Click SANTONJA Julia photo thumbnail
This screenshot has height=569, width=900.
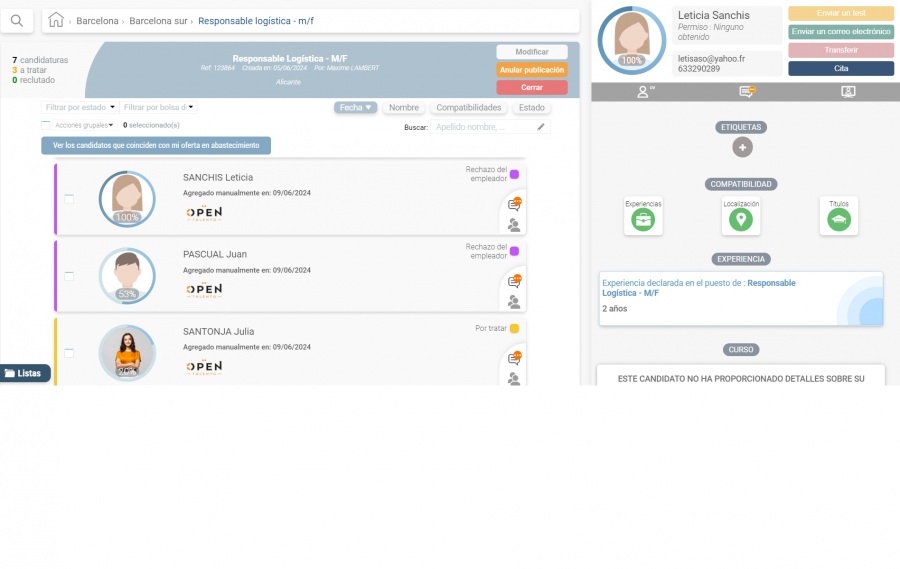click(x=127, y=353)
